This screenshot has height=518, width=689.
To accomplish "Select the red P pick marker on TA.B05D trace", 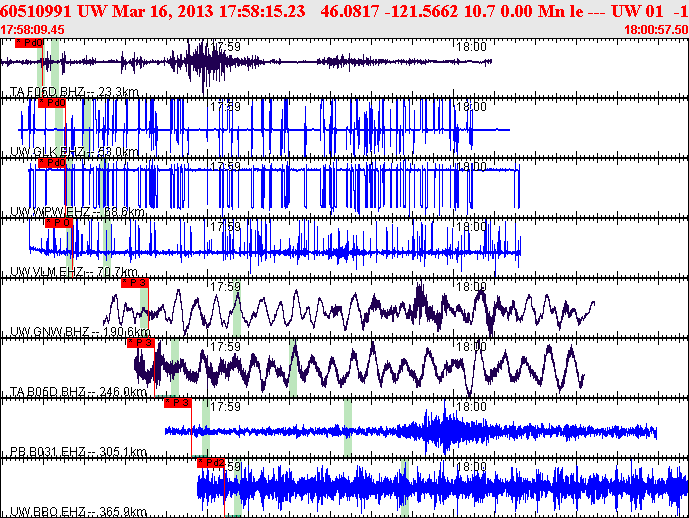I will coord(141,343).
